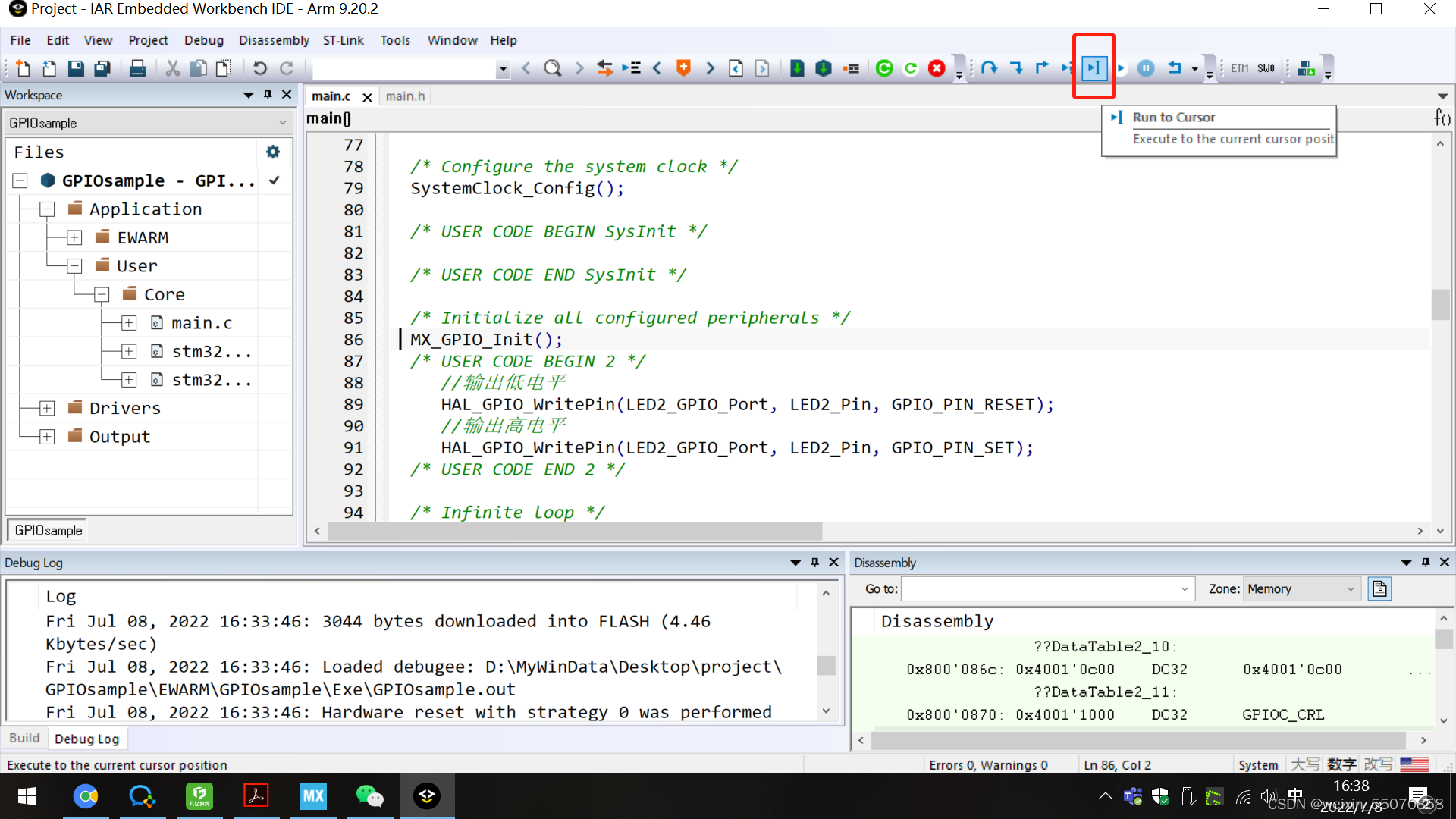
Task: Expand the Drivers folder node
Action: [47, 409]
